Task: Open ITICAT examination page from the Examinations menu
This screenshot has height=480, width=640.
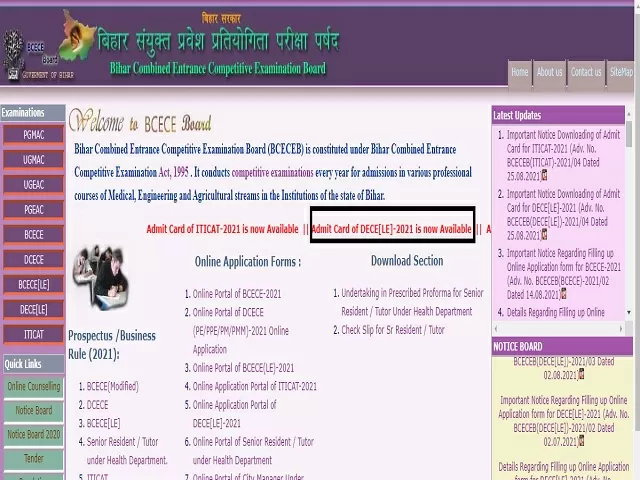Action: [x=33, y=334]
